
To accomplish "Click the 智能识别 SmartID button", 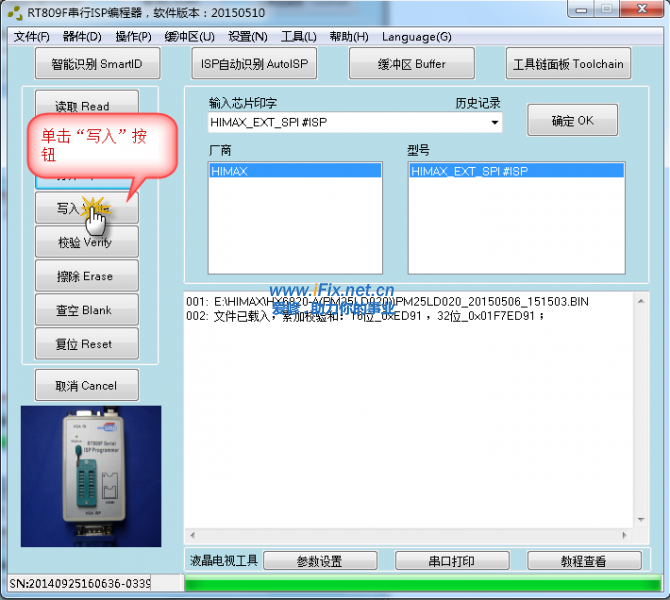I will click(x=96, y=64).
